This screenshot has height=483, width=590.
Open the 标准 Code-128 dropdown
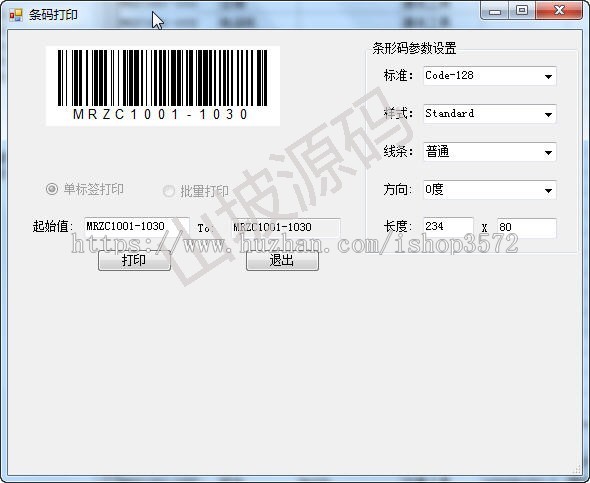click(490, 76)
